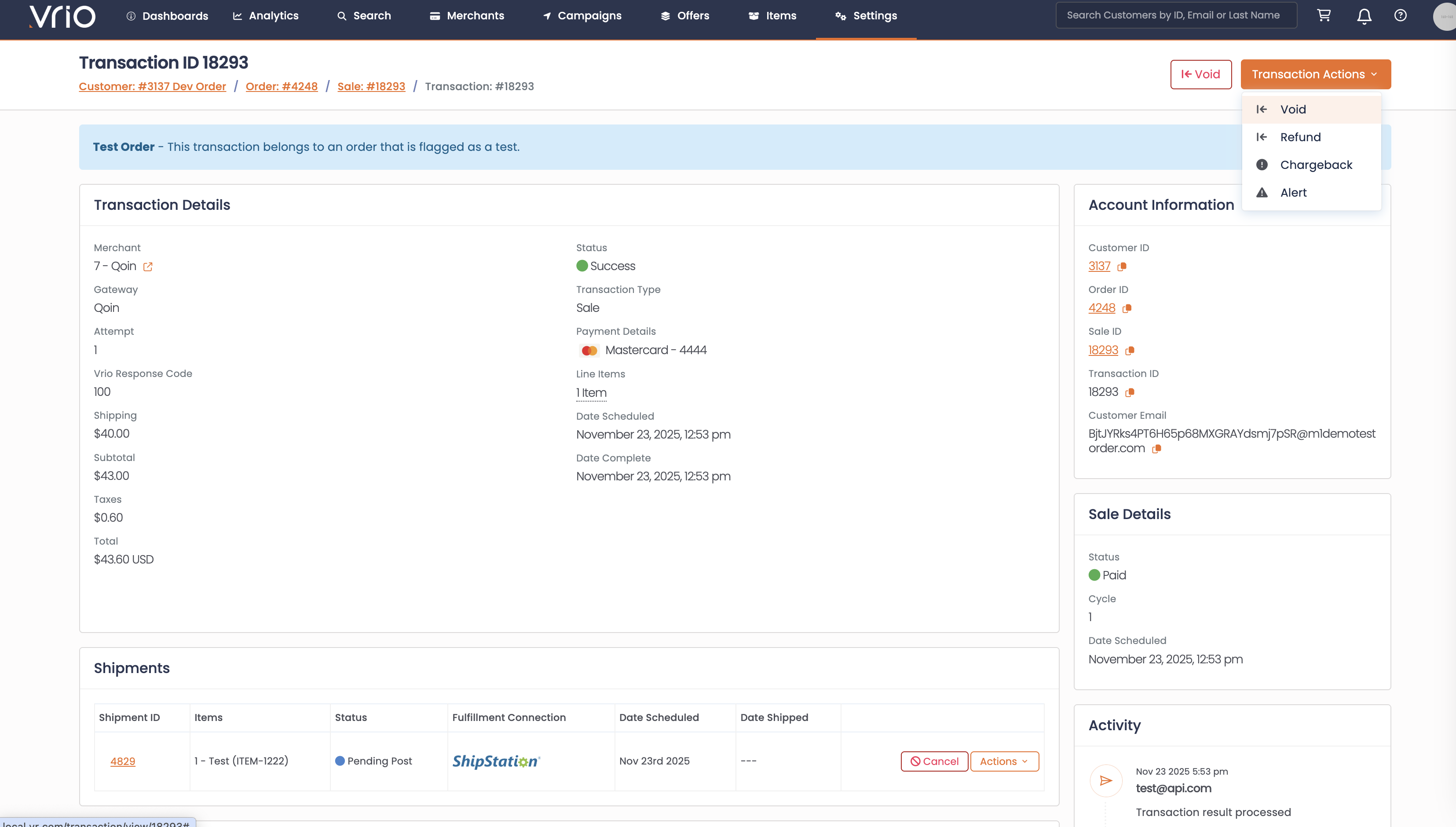Choose Chargeback in the dropdown menu
1456x827 pixels.
(x=1316, y=165)
